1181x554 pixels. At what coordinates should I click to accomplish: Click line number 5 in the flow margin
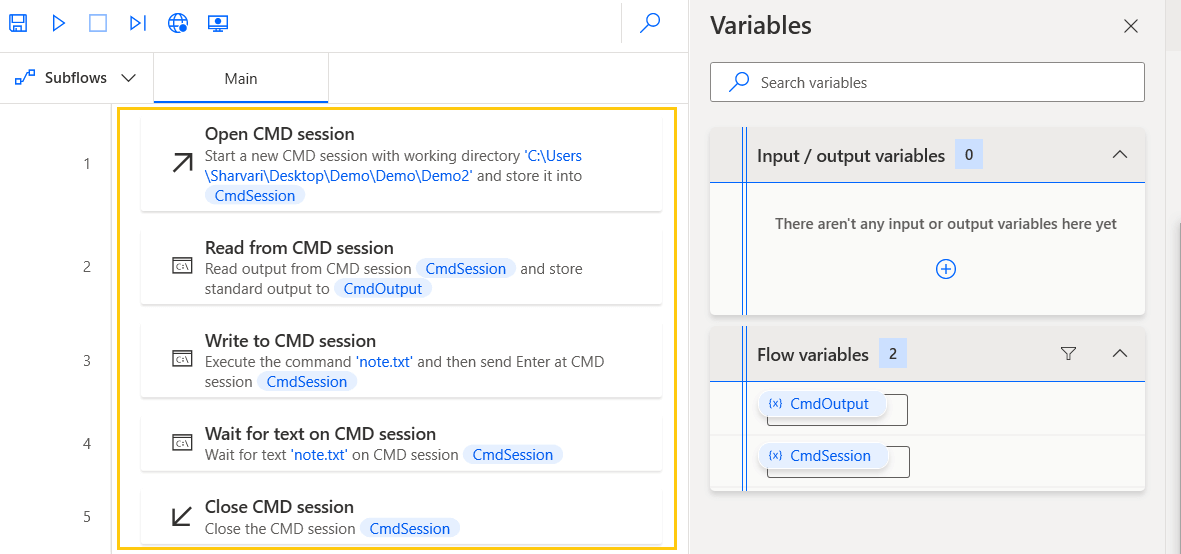pos(87,516)
